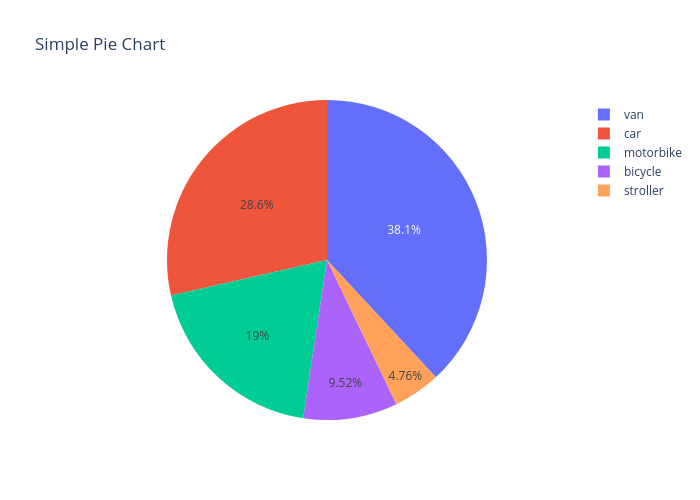Image resolution: width=700 pixels, height=500 pixels.
Task: Click the green motorbike legend swatch
Action: (x=604, y=153)
